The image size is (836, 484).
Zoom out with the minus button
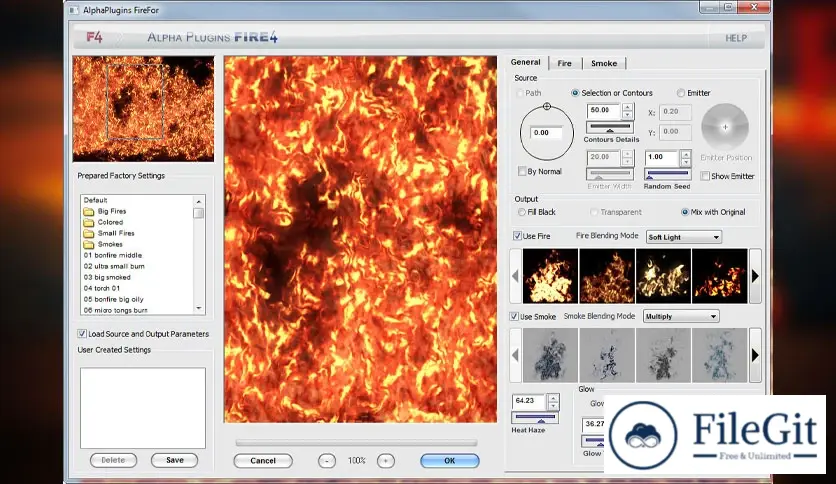coord(327,461)
